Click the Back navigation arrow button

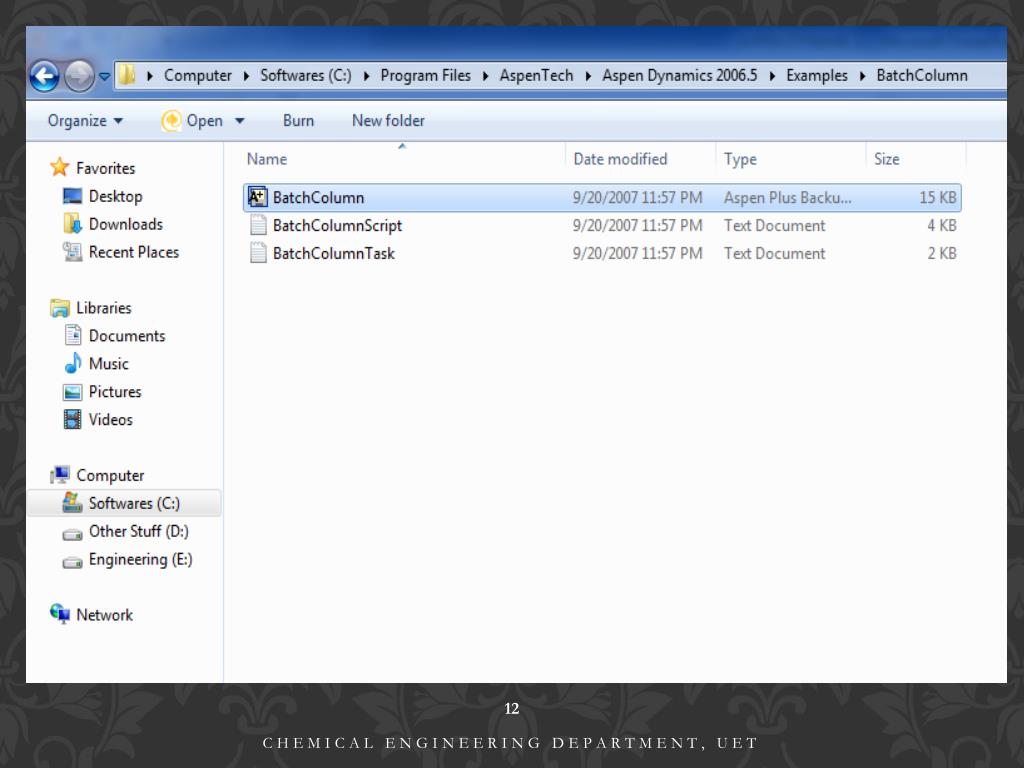pos(44,76)
